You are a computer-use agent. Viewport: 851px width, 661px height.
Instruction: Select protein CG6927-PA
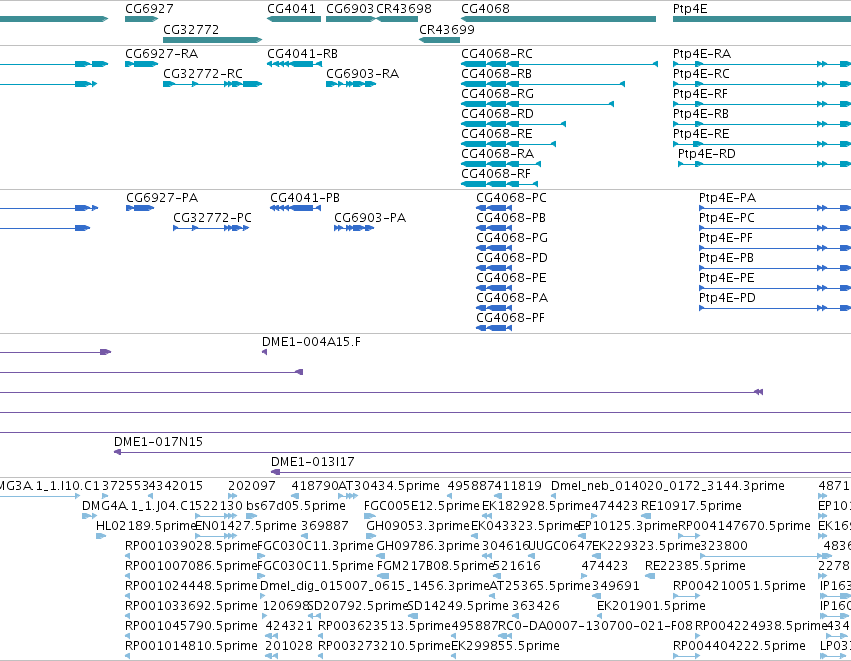pos(140,208)
